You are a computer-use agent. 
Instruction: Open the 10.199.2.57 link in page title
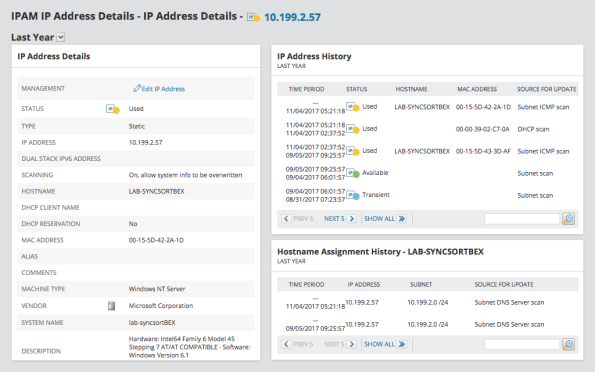pos(292,17)
